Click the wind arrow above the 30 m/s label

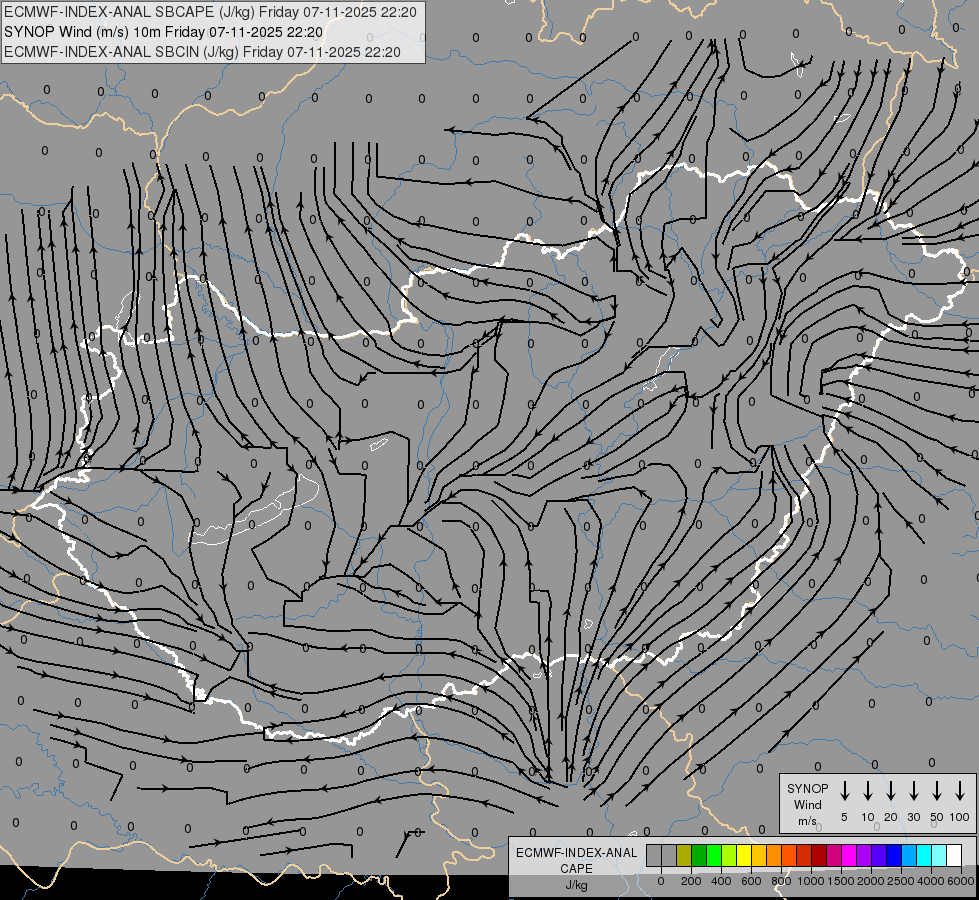click(913, 790)
